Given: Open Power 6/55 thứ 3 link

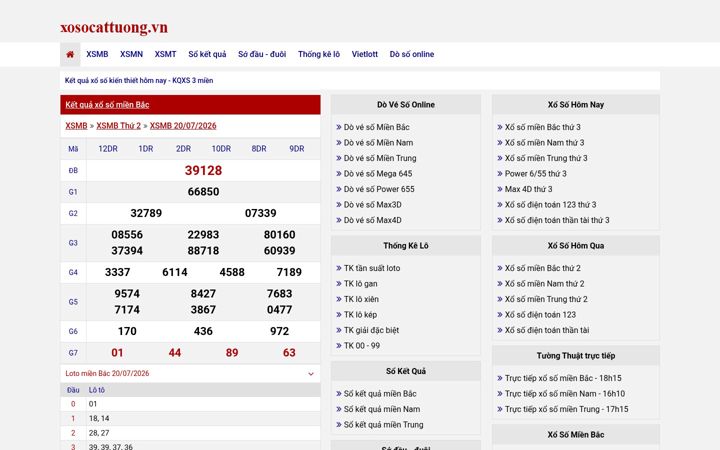Looking at the screenshot, I should [x=536, y=174].
